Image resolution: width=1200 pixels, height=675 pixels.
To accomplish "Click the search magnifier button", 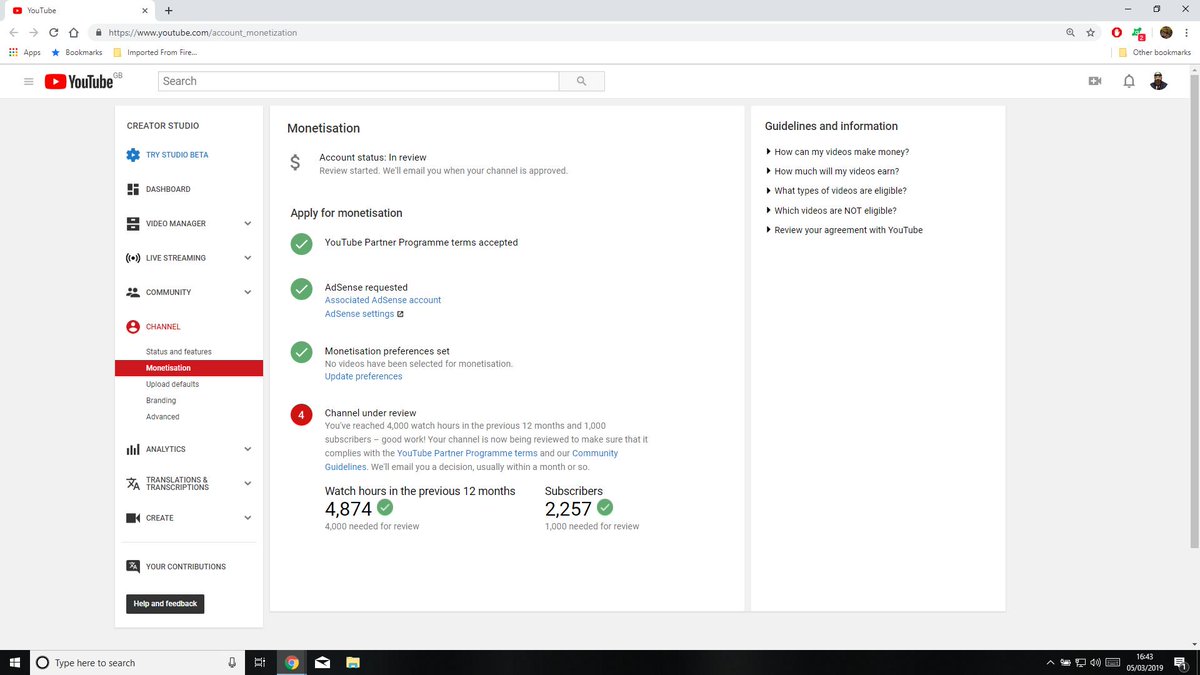I will (x=581, y=81).
